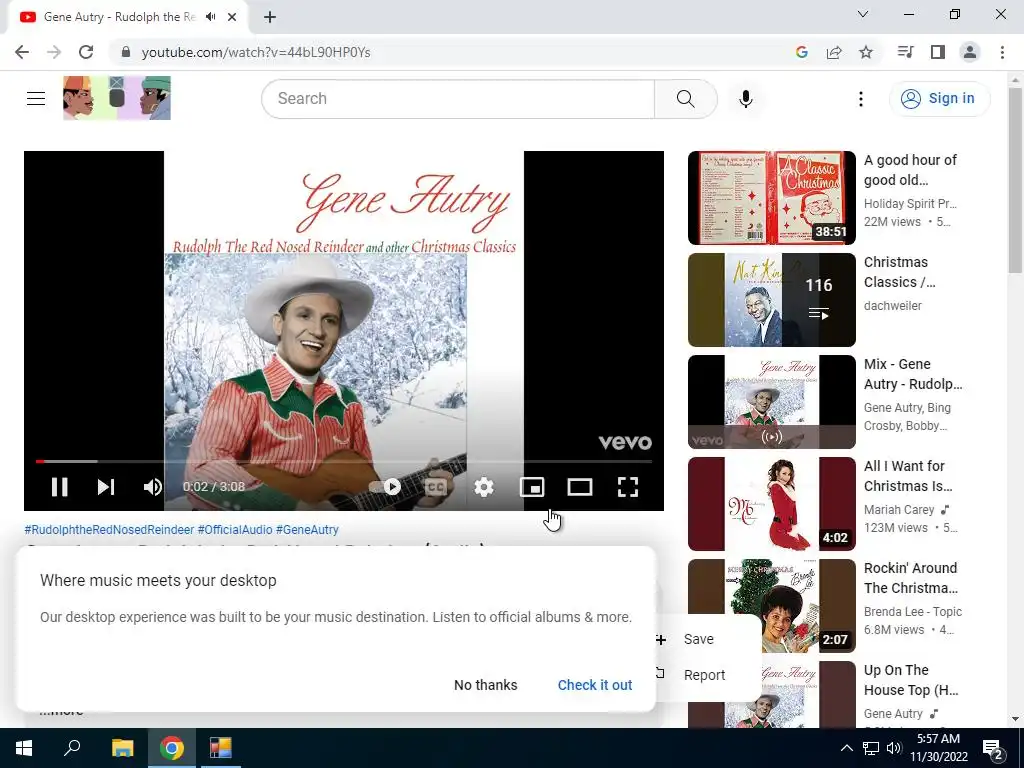Viewport: 1024px width, 768px height.
Task: Close the Gene Autry tab
Action: pos(232,17)
